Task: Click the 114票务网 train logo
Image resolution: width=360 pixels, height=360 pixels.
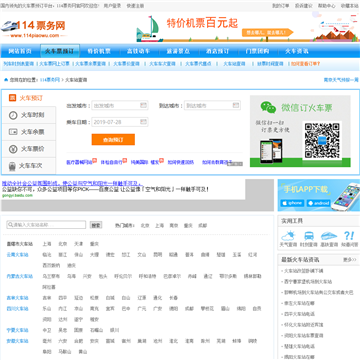Action: [x=33, y=28]
